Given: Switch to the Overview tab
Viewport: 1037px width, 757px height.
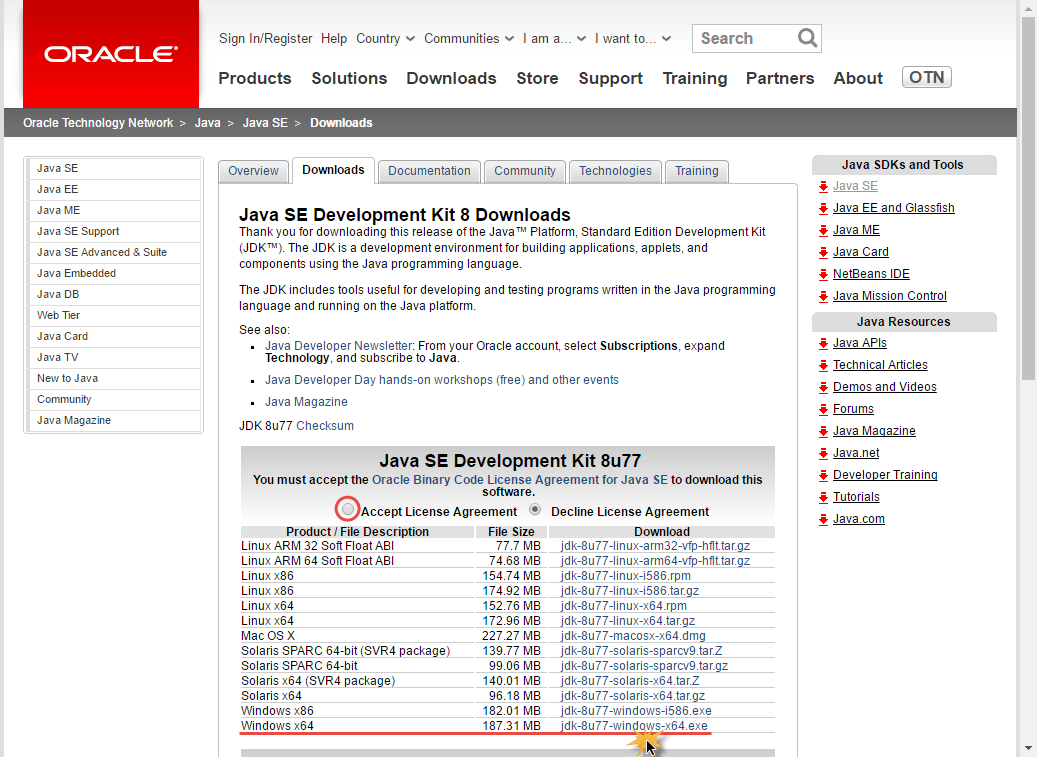Looking at the screenshot, I should 253,171.
